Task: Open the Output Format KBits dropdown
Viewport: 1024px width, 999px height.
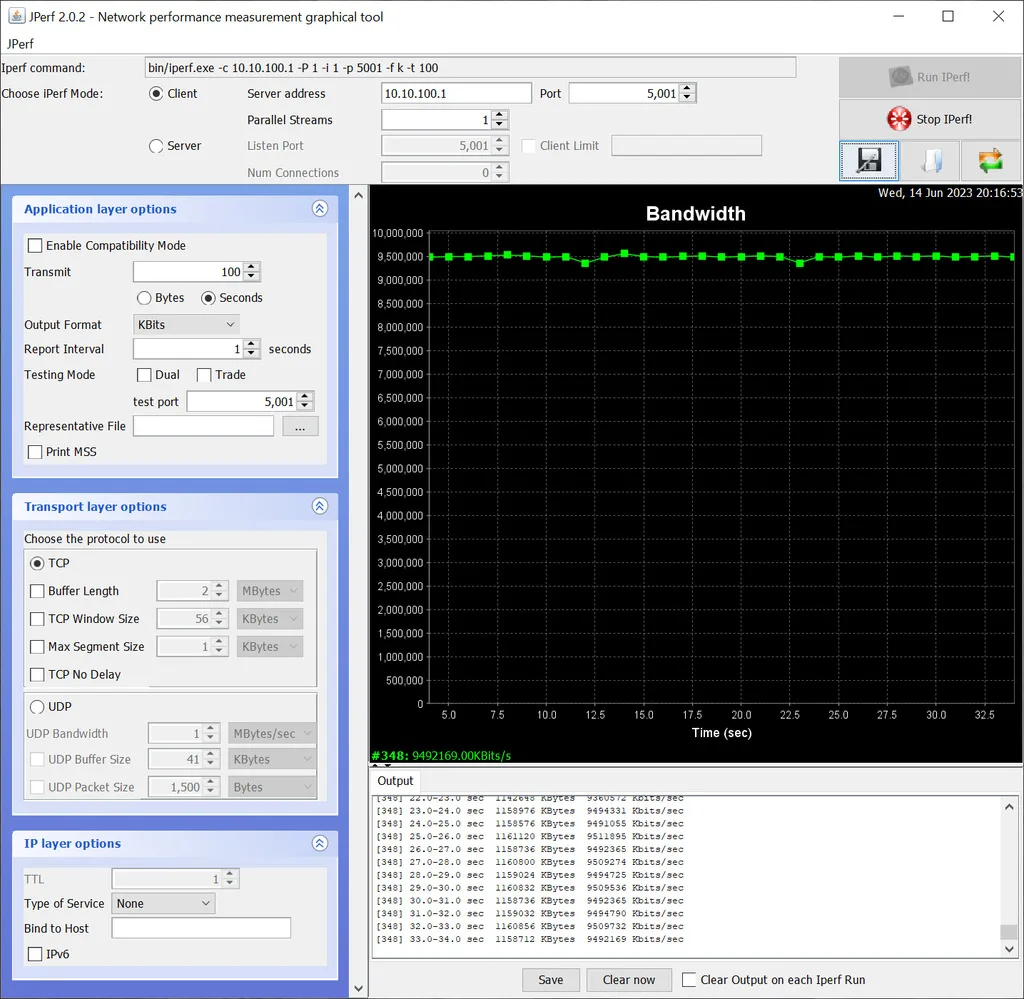Action: pyautogui.click(x=186, y=324)
